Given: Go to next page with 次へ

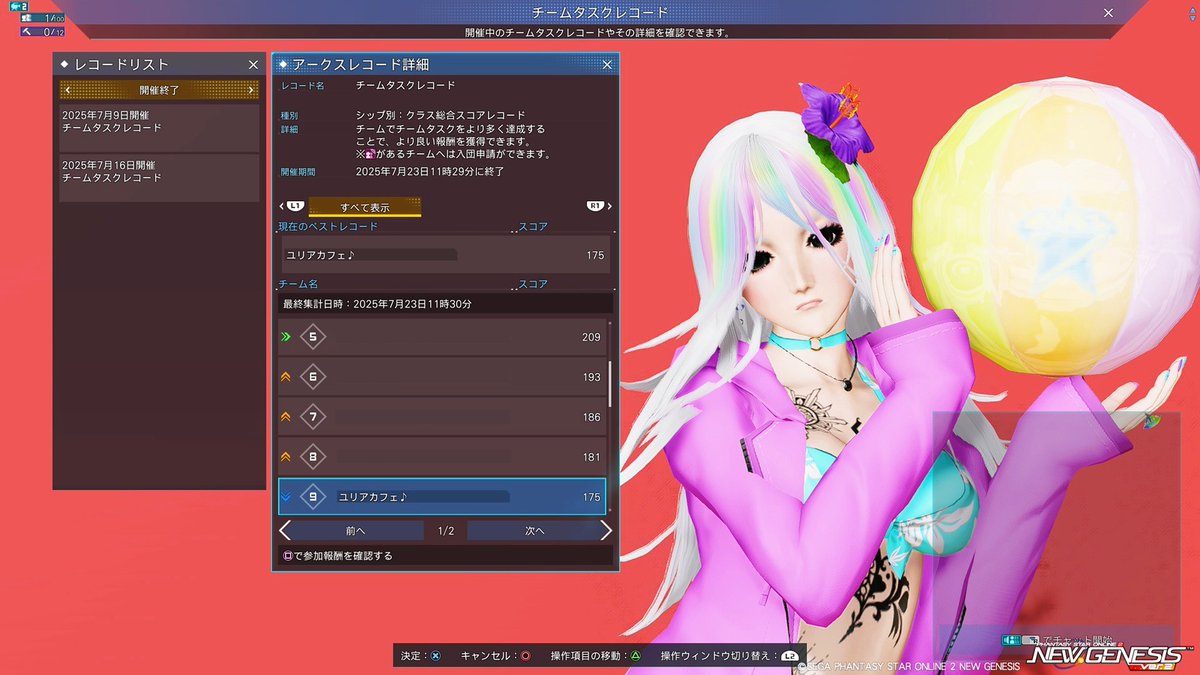Looking at the screenshot, I should click(x=534, y=531).
